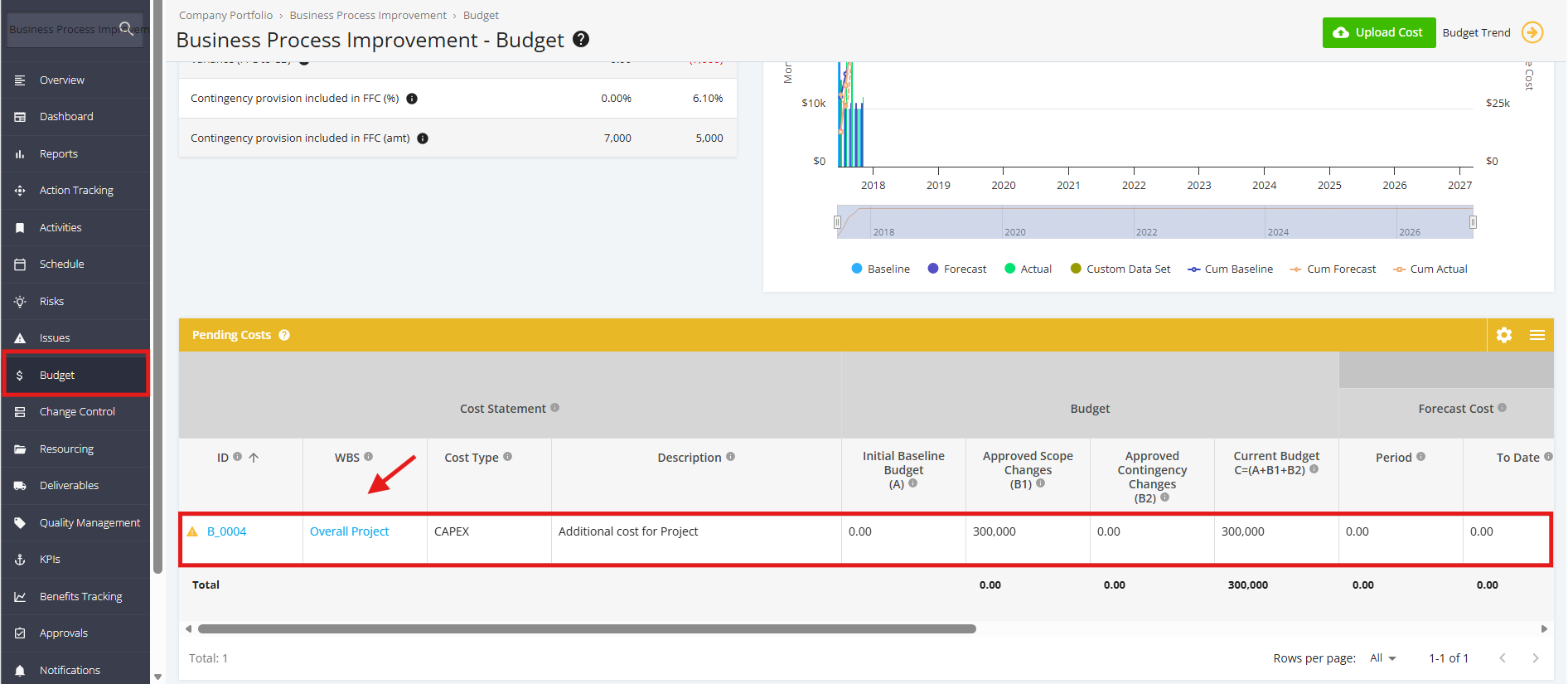1568x684 pixels.
Task: Click the horizontal table scrollbar
Action: [587, 628]
